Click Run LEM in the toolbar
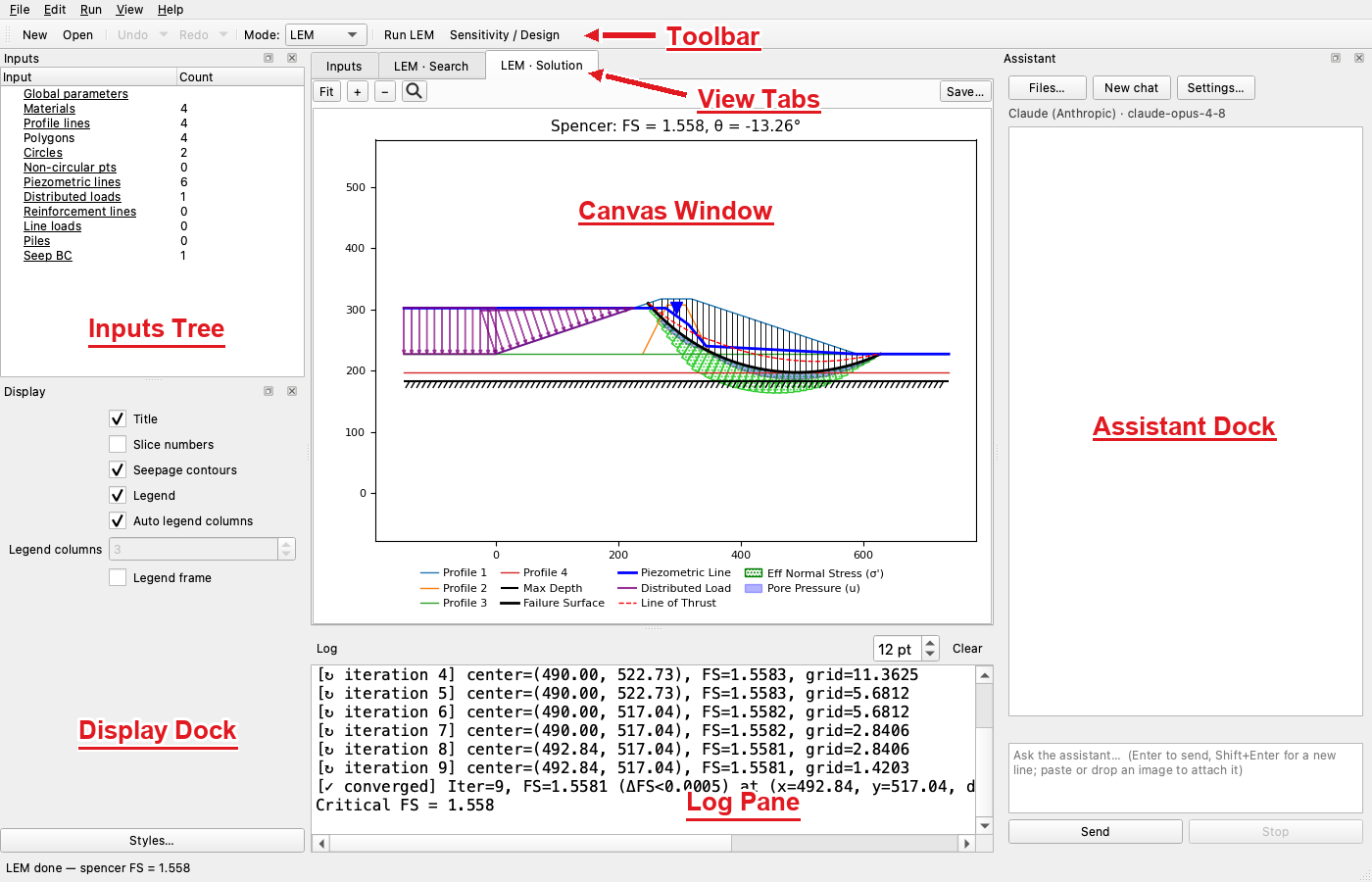The width and height of the screenshot is (1372, 882). point(409,35)
